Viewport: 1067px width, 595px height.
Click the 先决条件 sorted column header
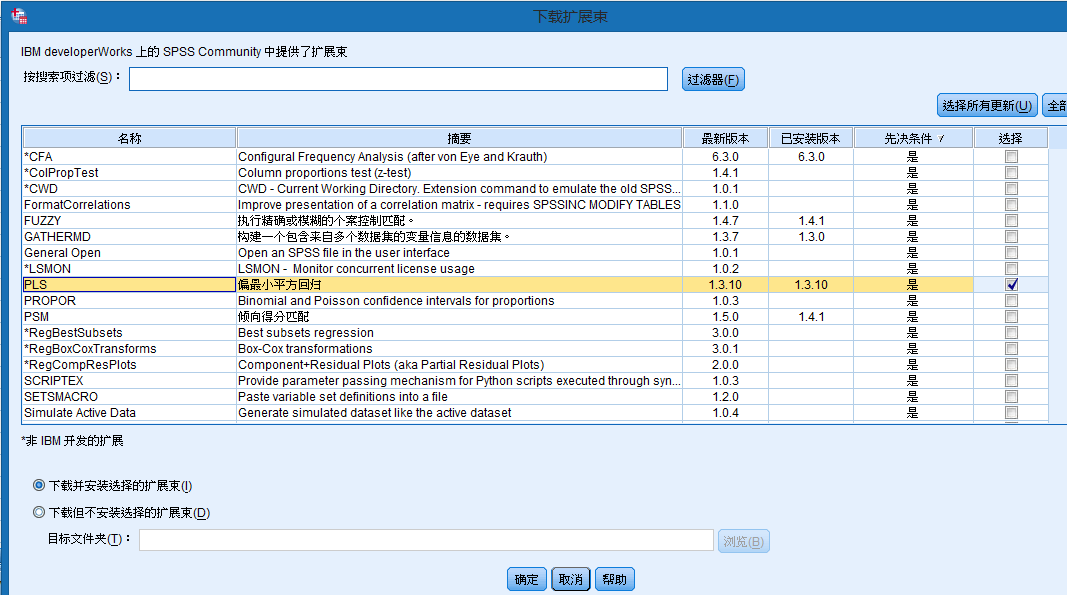[x=914, y=138]
